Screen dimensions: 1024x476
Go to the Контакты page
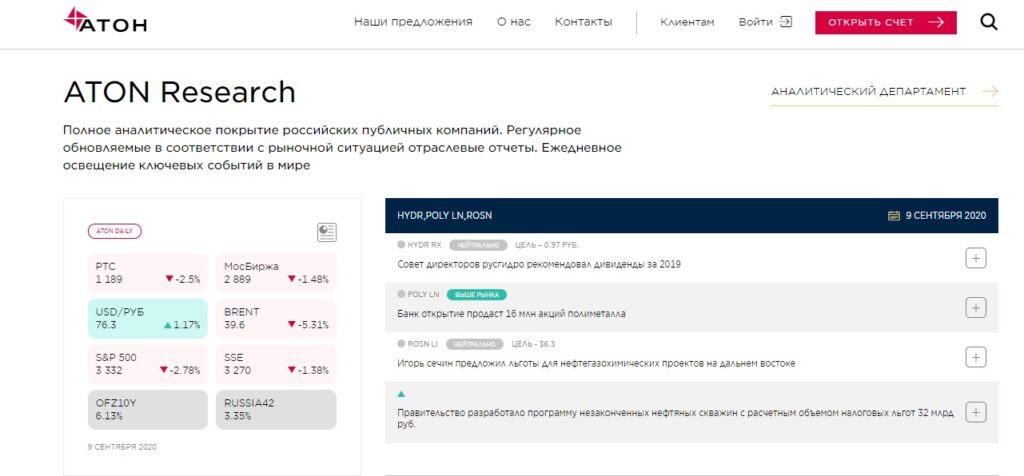pyautogui.click(x=583, y=22)
